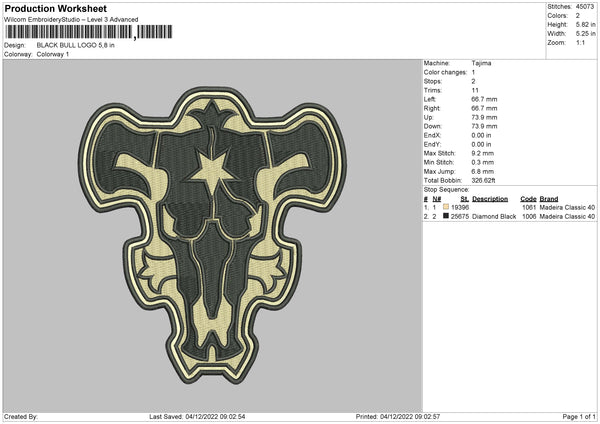The width and height of the screenshot is (600, 424).
Task: Click the black bull embroidery design preview
Action: click(213, 235)
